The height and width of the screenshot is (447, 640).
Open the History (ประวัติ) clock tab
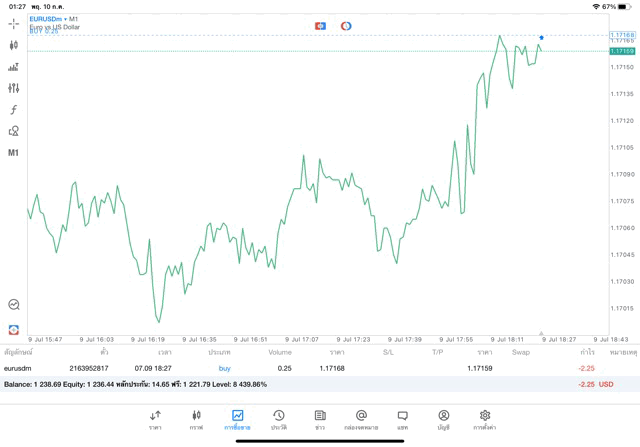(x=278, y=419)
